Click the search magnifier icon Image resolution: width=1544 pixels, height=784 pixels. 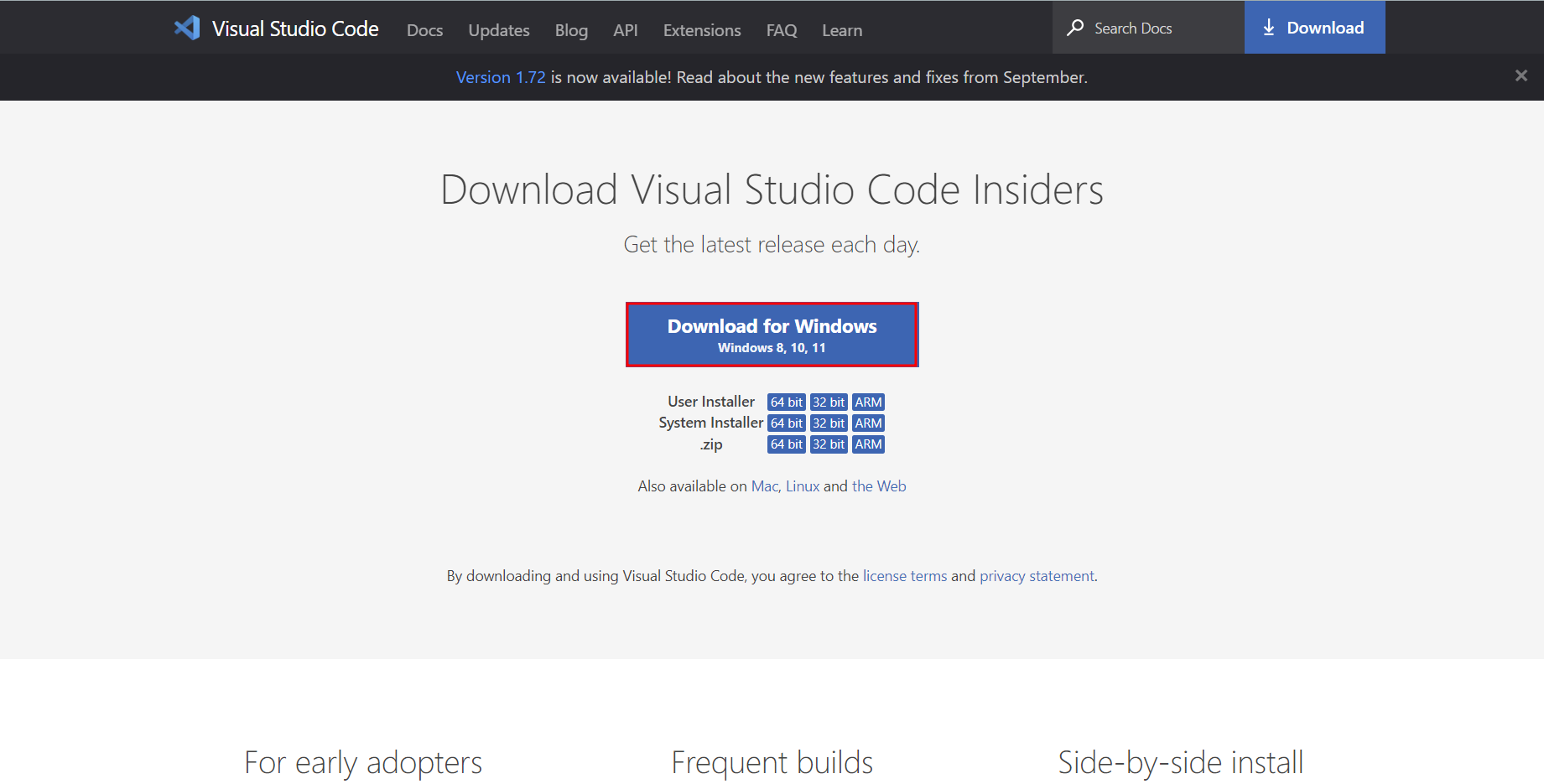pos(1075,28)
